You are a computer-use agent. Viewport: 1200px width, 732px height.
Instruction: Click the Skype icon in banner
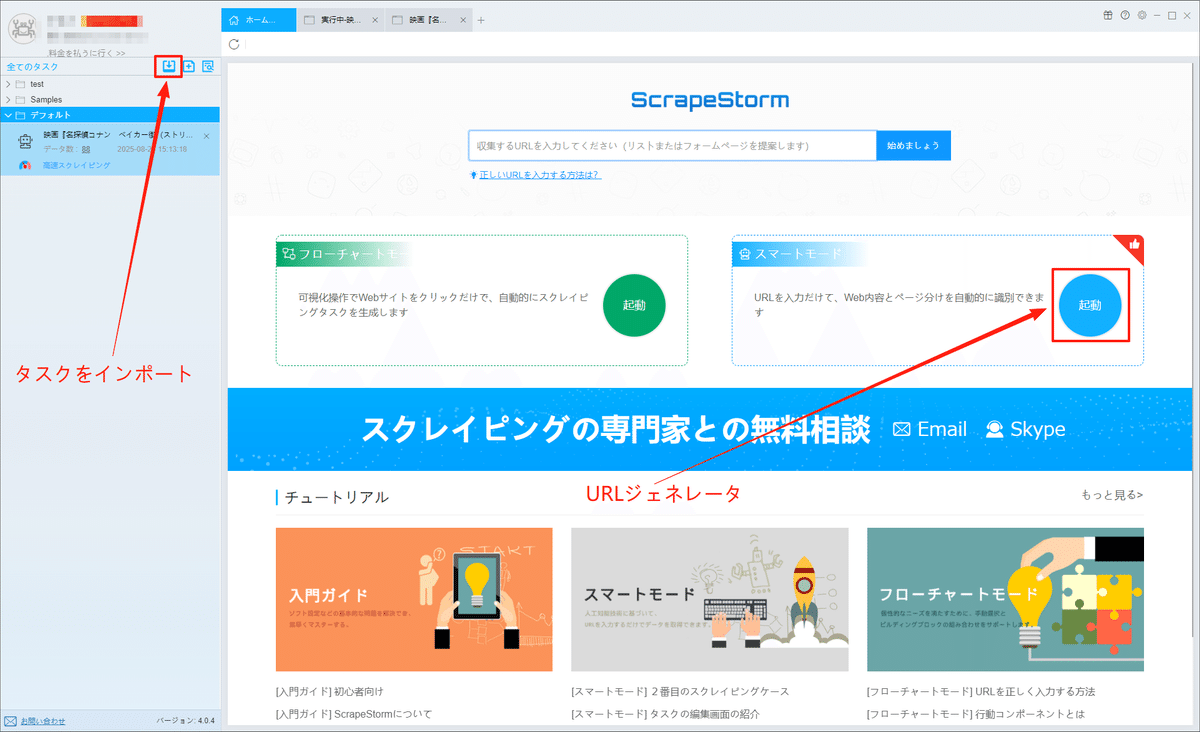click(x=995, y=430)
